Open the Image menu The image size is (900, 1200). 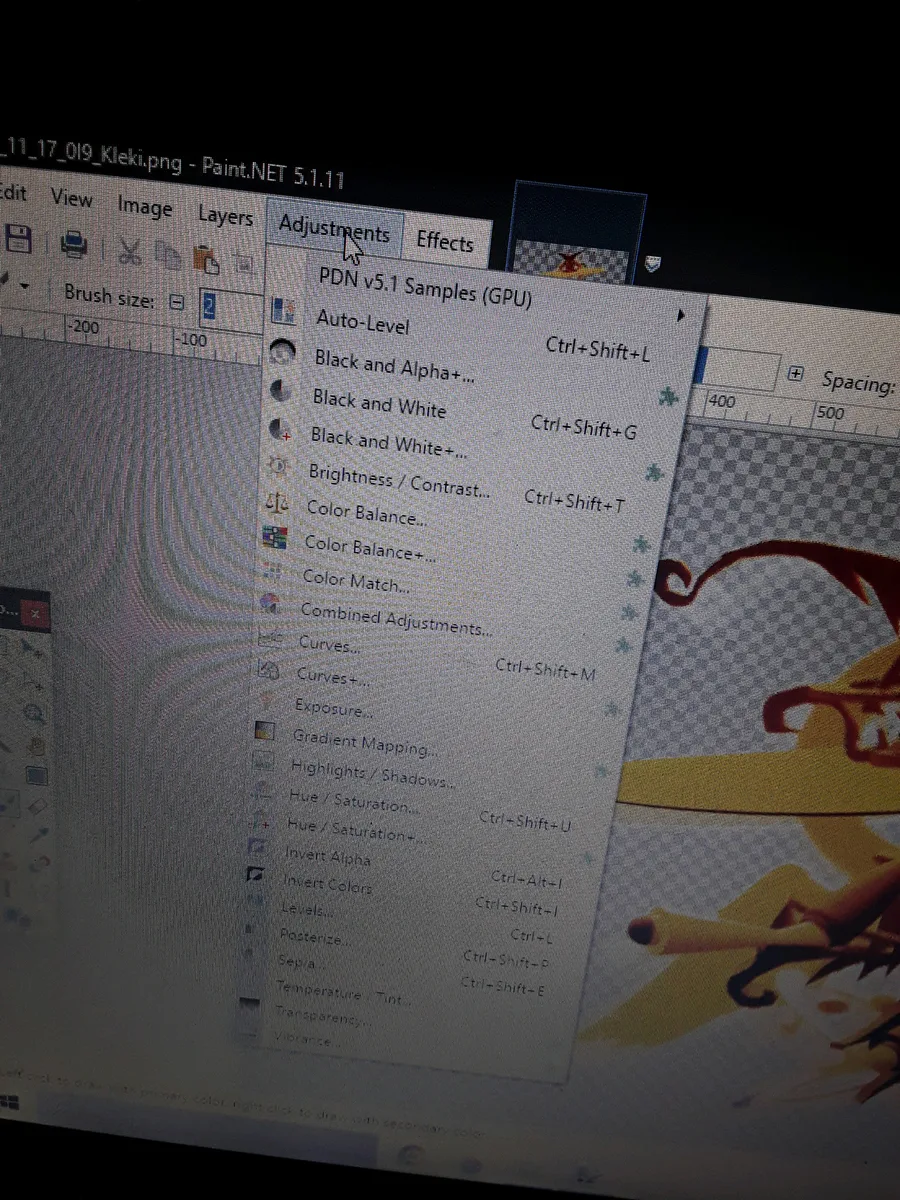pos(144,206)
